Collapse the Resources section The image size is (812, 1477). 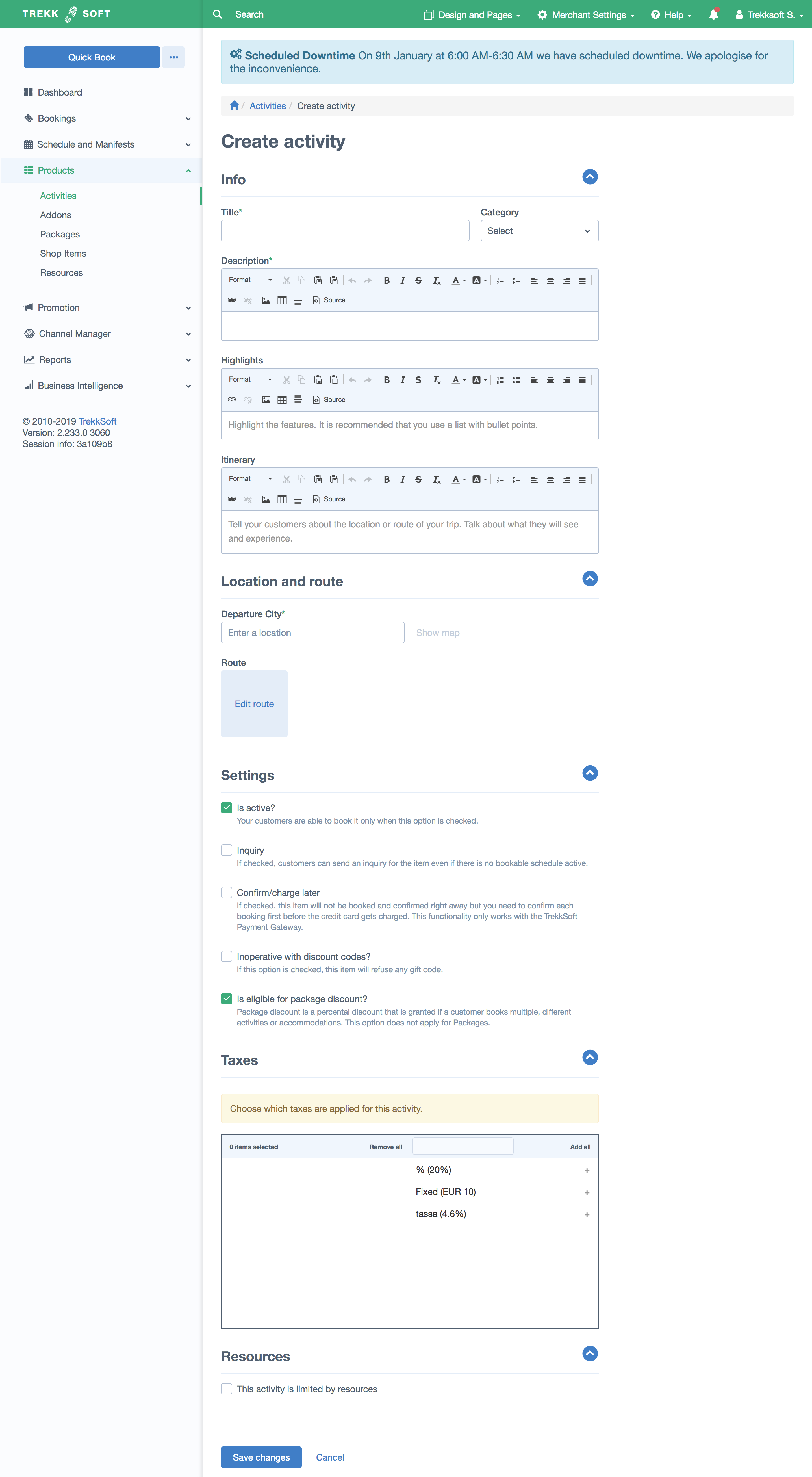click(590, 1354)
